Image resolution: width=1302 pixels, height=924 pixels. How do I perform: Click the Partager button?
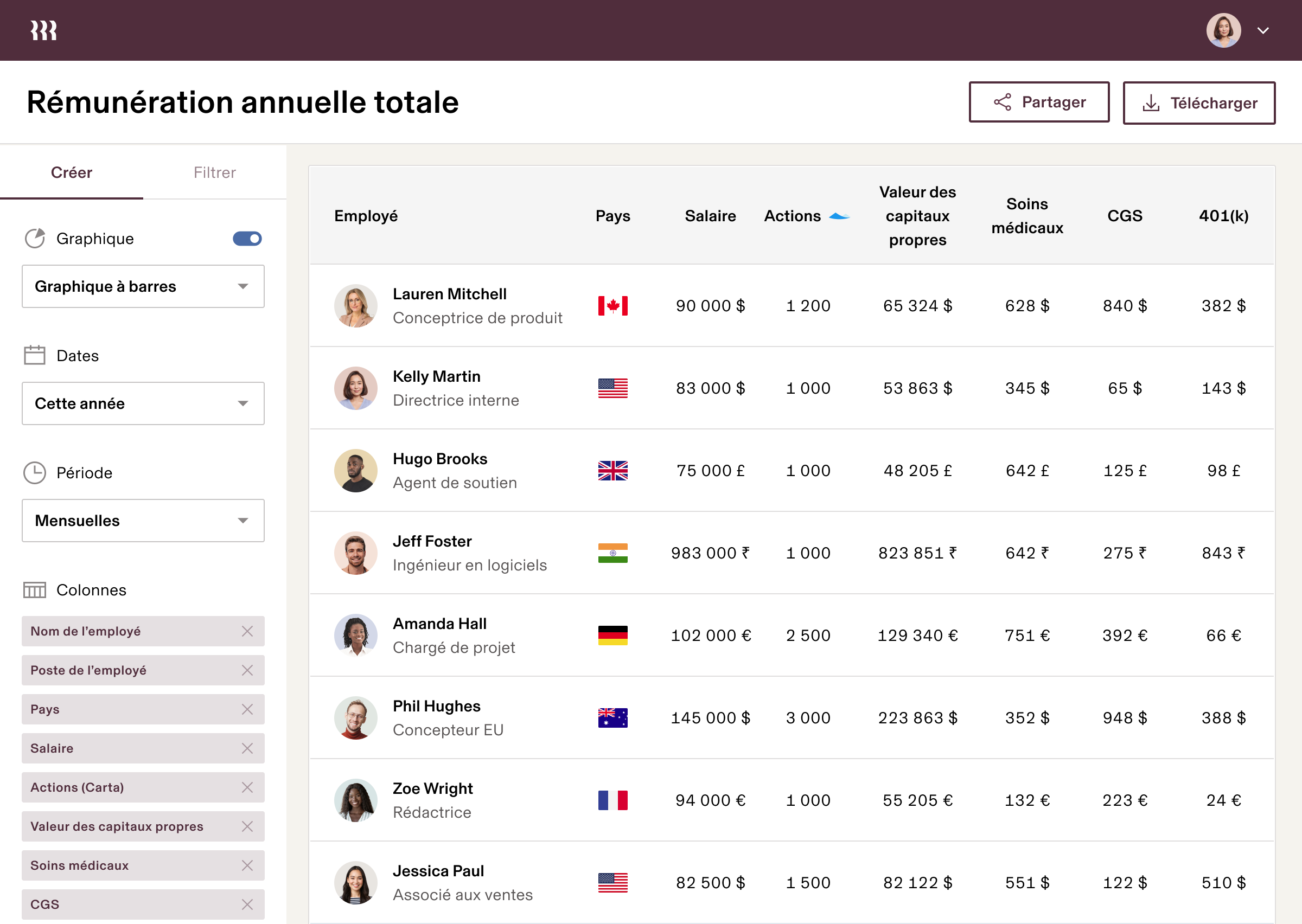coord(1038,102)
